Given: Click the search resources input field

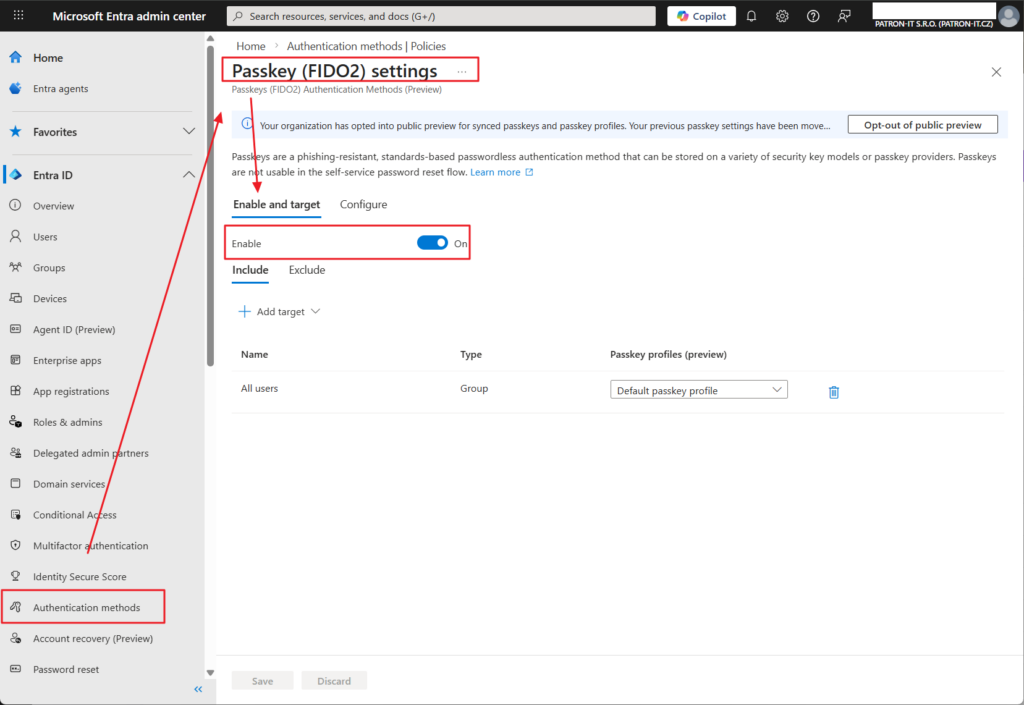Looking at the screenshot, I should pyautogui.click(x=440, y=16).
